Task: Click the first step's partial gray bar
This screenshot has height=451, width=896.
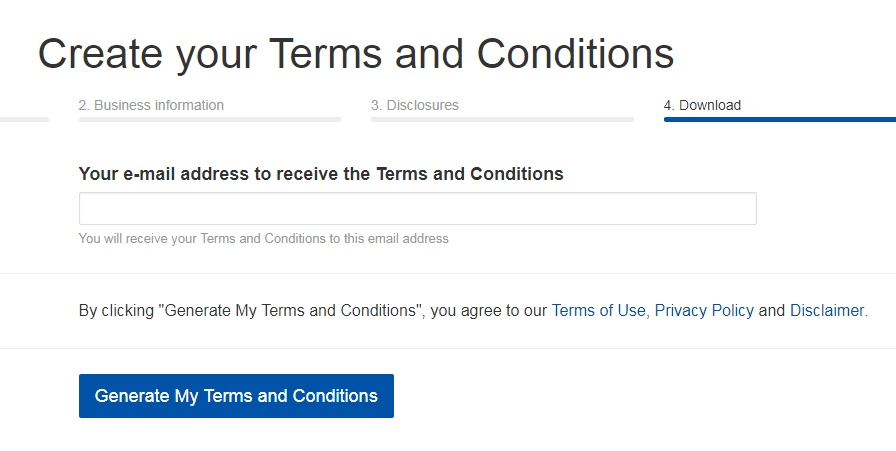Action: (x=24, y=119)
